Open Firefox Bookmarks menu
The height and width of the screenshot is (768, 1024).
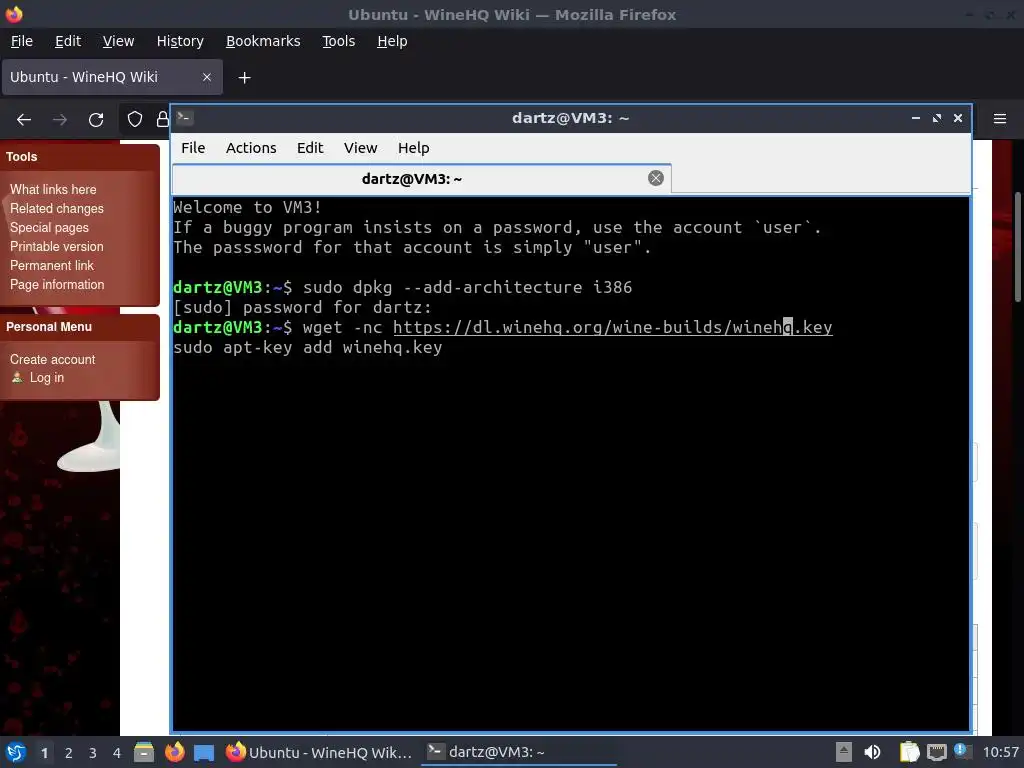(x=263, y=41)
